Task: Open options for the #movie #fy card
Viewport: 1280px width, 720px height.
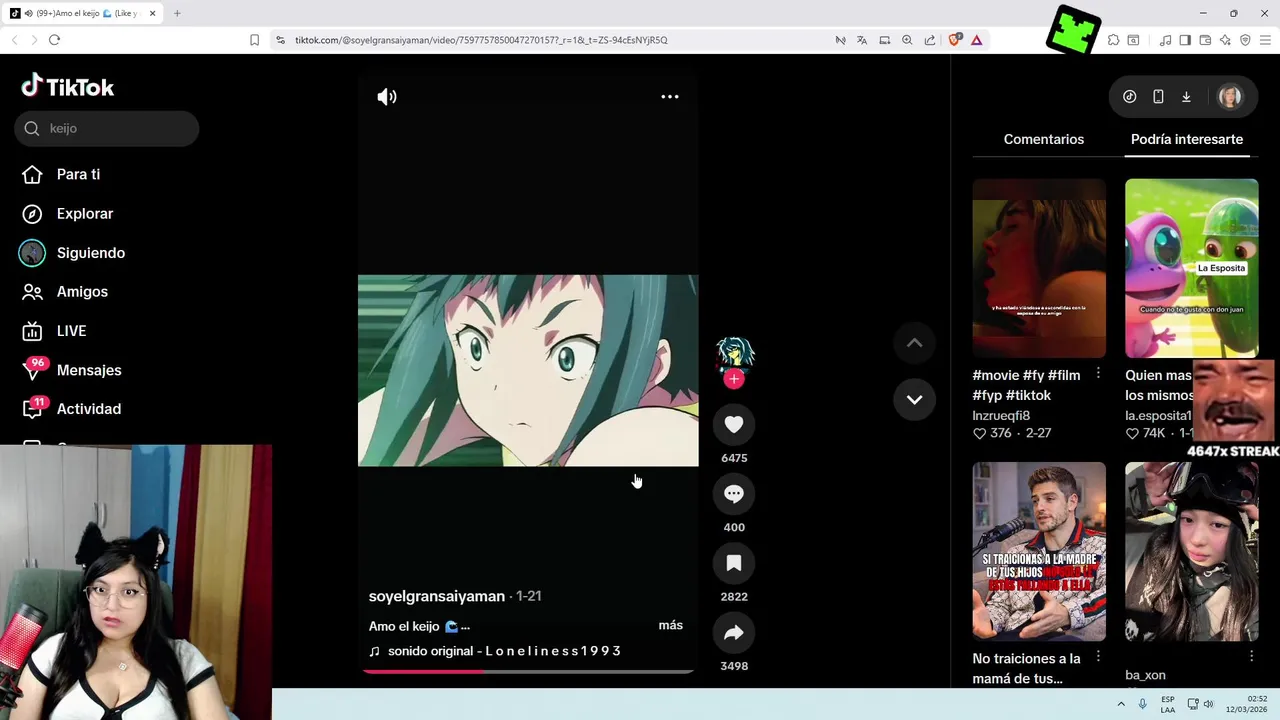Action: pos(1098,373)
